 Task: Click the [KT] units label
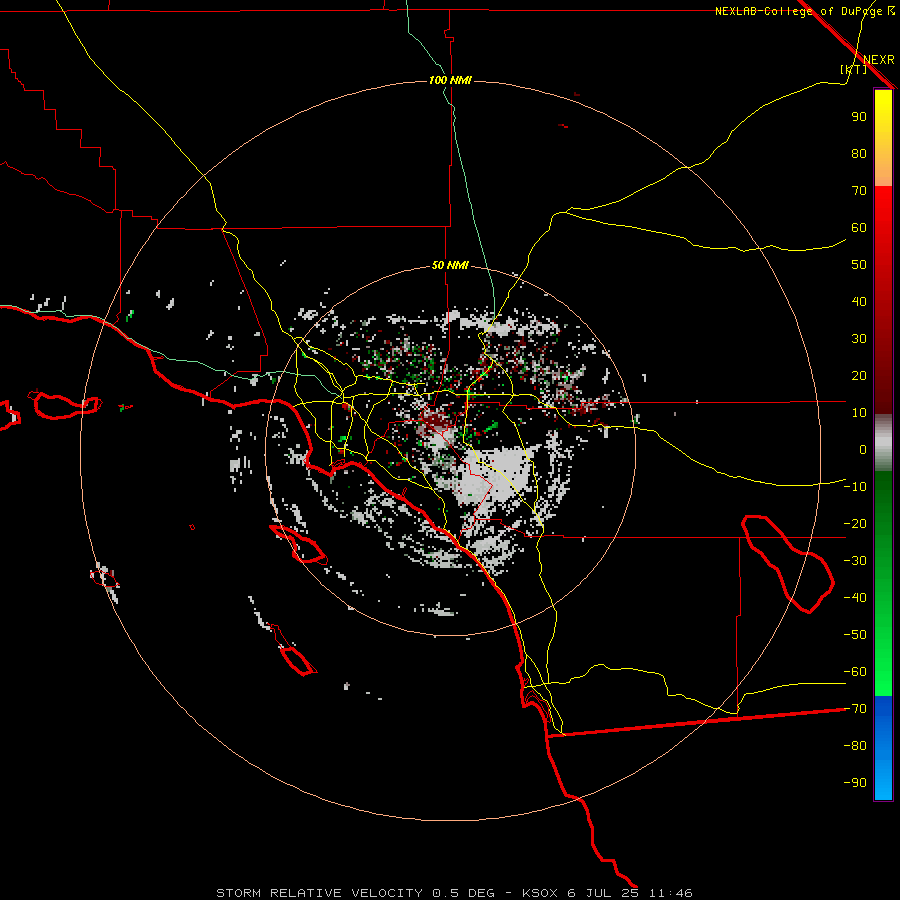coord(854,69)
